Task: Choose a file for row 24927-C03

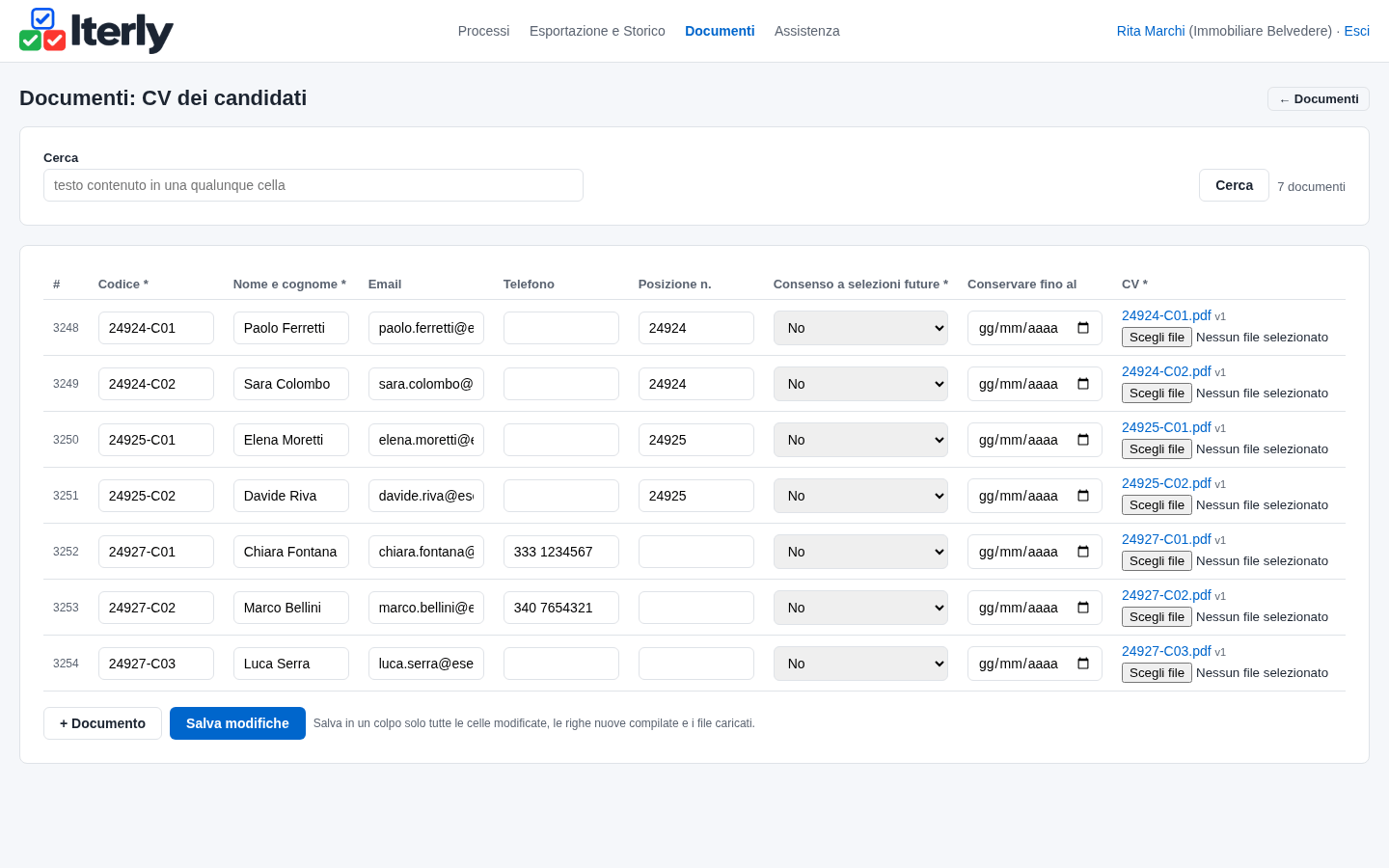Action: 1157,673
